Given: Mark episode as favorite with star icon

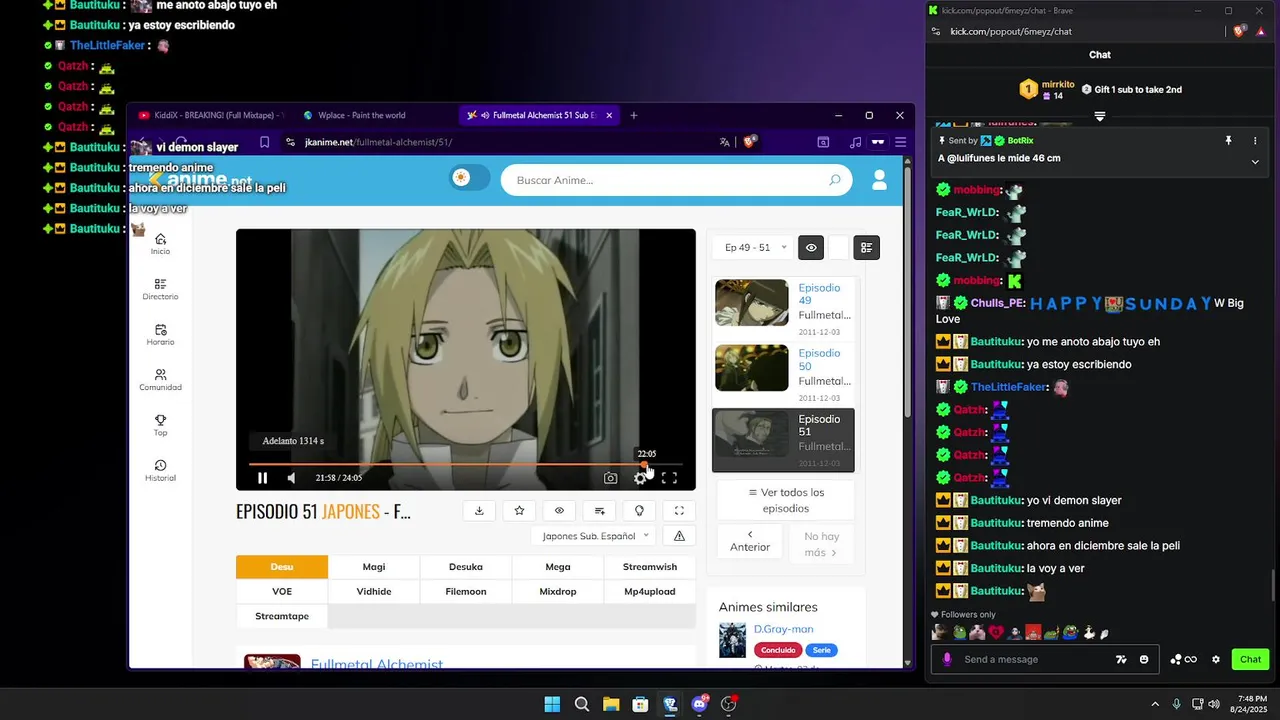Looking at the screenshot, I should 519,510.
